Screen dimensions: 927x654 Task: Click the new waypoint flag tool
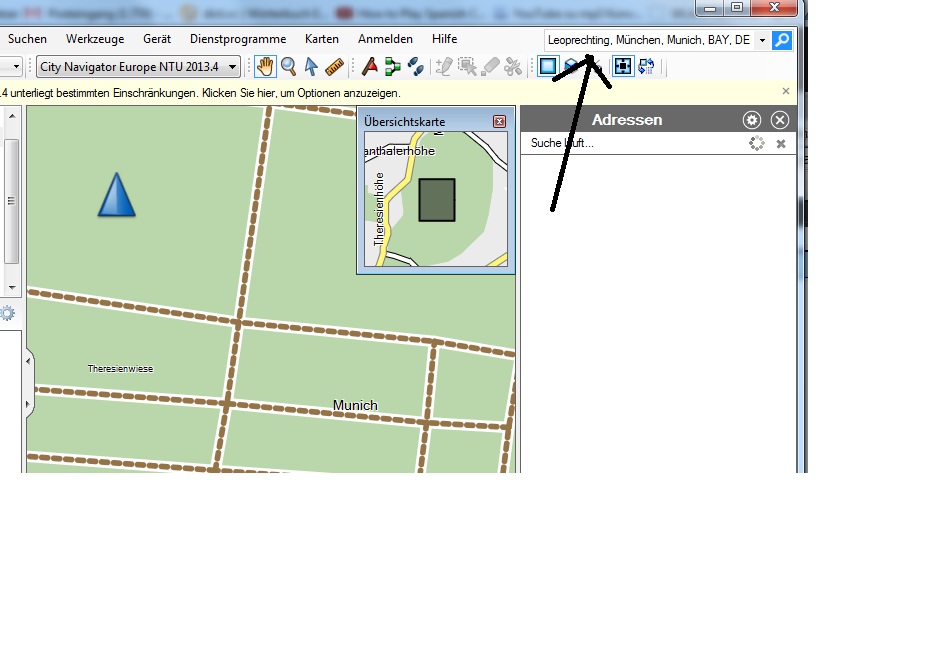[369, 67]
